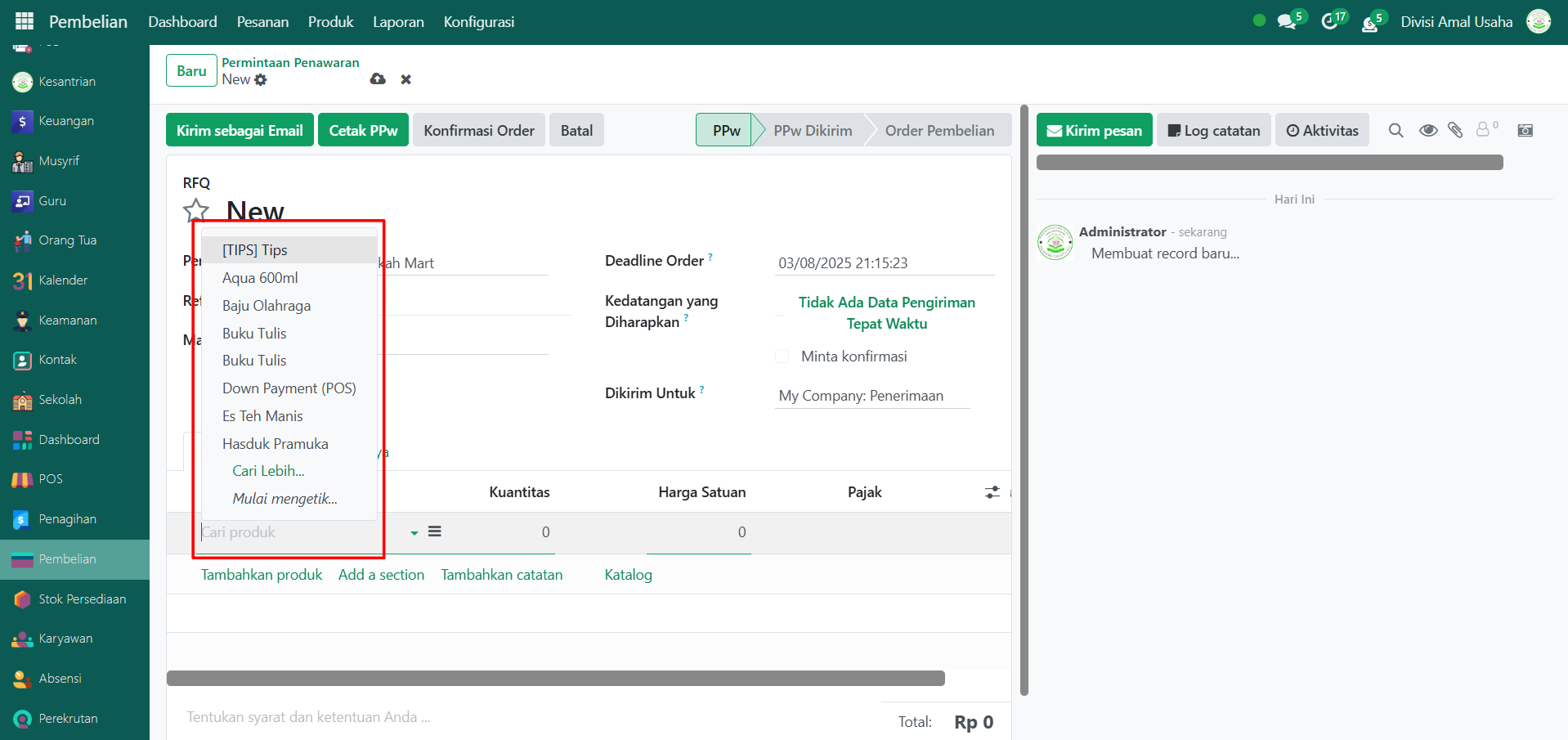Click the paperclip attachments icon
Viewport: 1568px width, 740px height.
(1455, 131)
